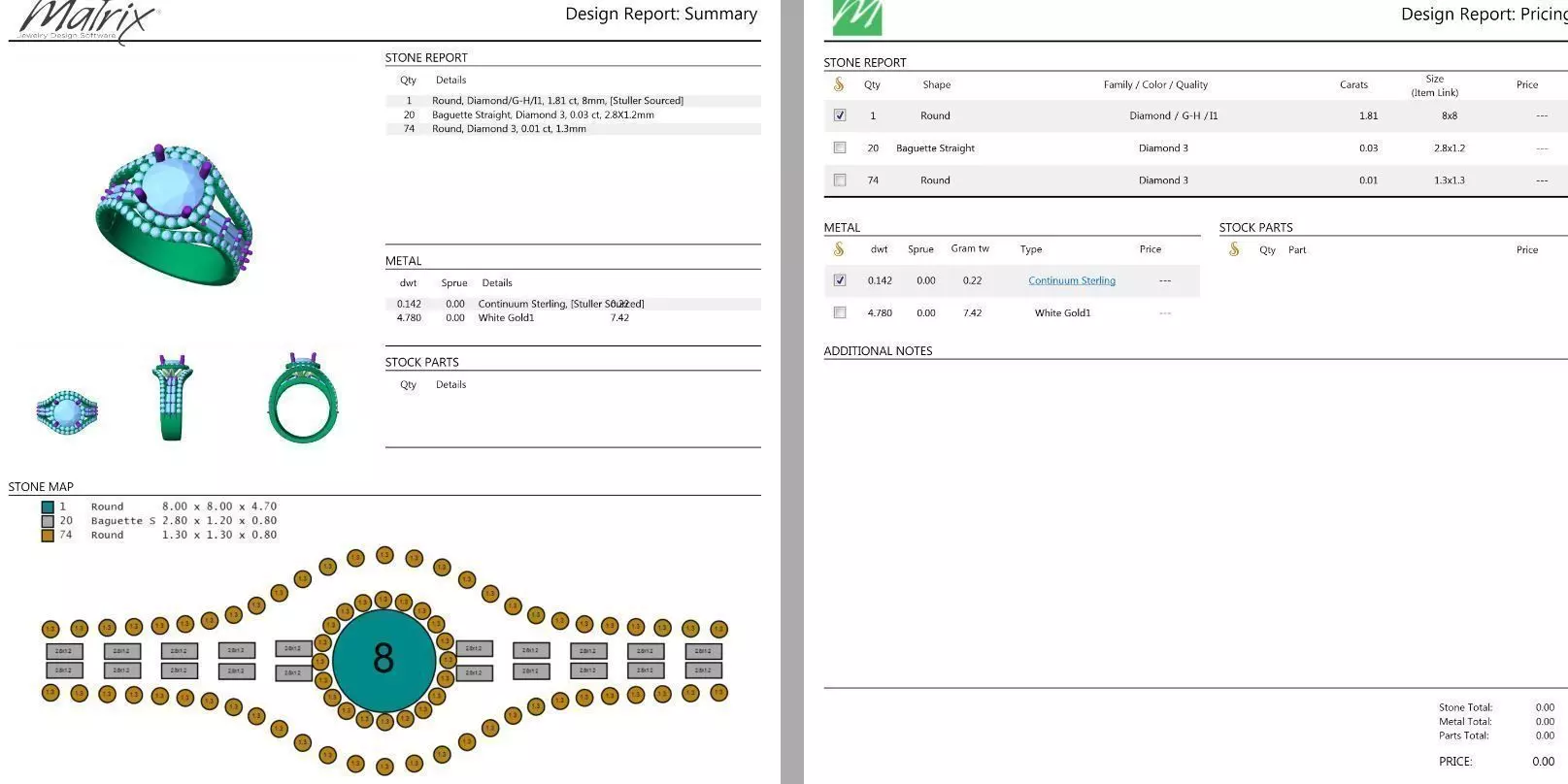Viewport: 1568px width, 784px height.
Task: Select the top view ring thumbnail
Action: tap(67, 412)
